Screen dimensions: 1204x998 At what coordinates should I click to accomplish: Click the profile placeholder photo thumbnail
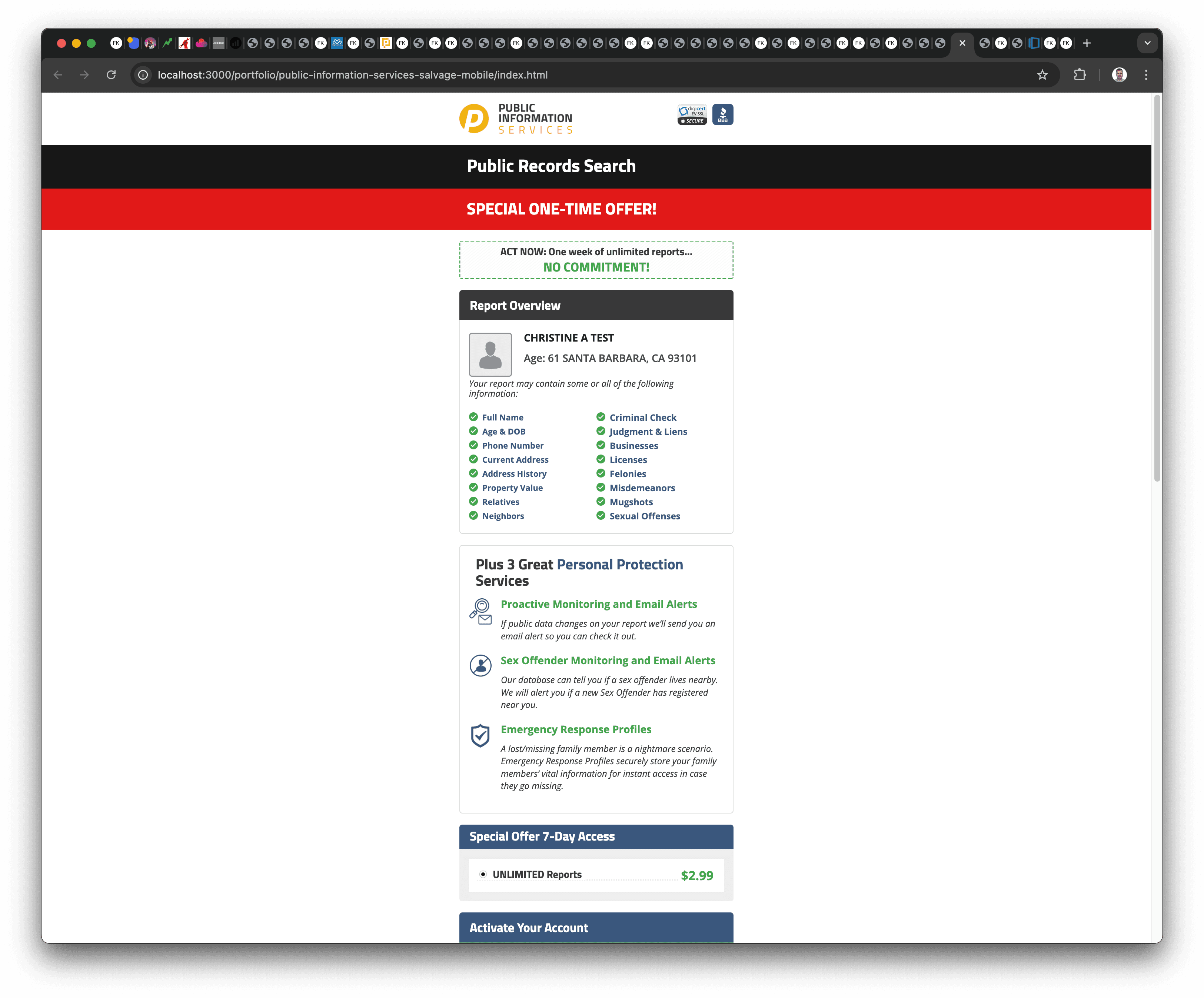(490, 354)
